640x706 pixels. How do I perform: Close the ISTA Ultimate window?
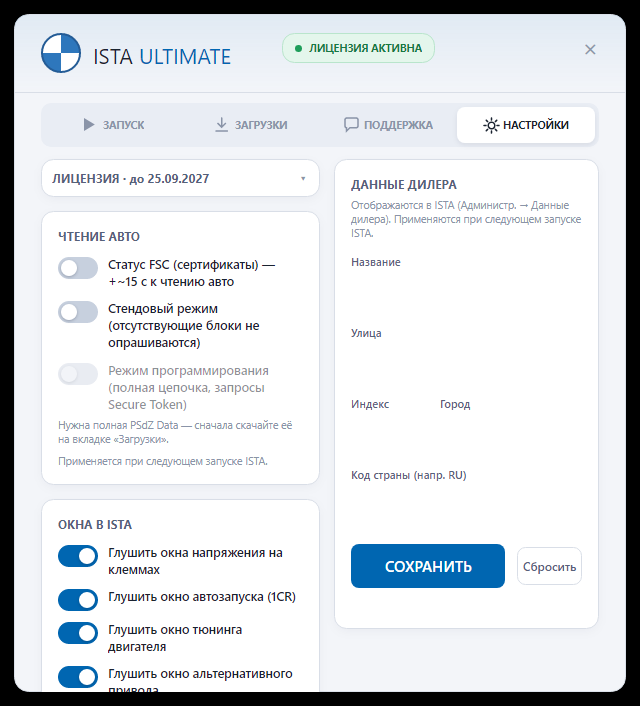[590, 50]
